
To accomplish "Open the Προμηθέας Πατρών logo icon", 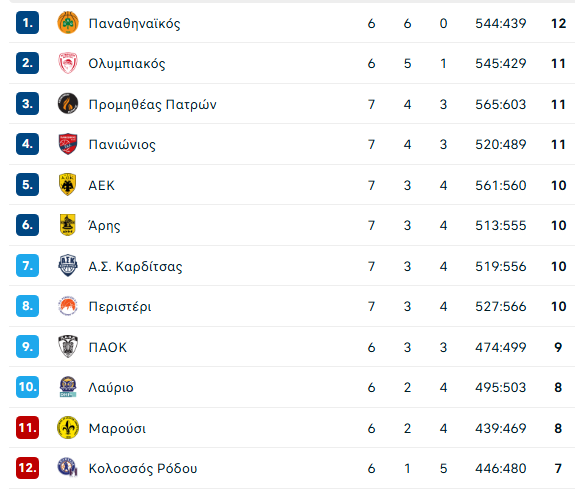I will pos(68,103).
